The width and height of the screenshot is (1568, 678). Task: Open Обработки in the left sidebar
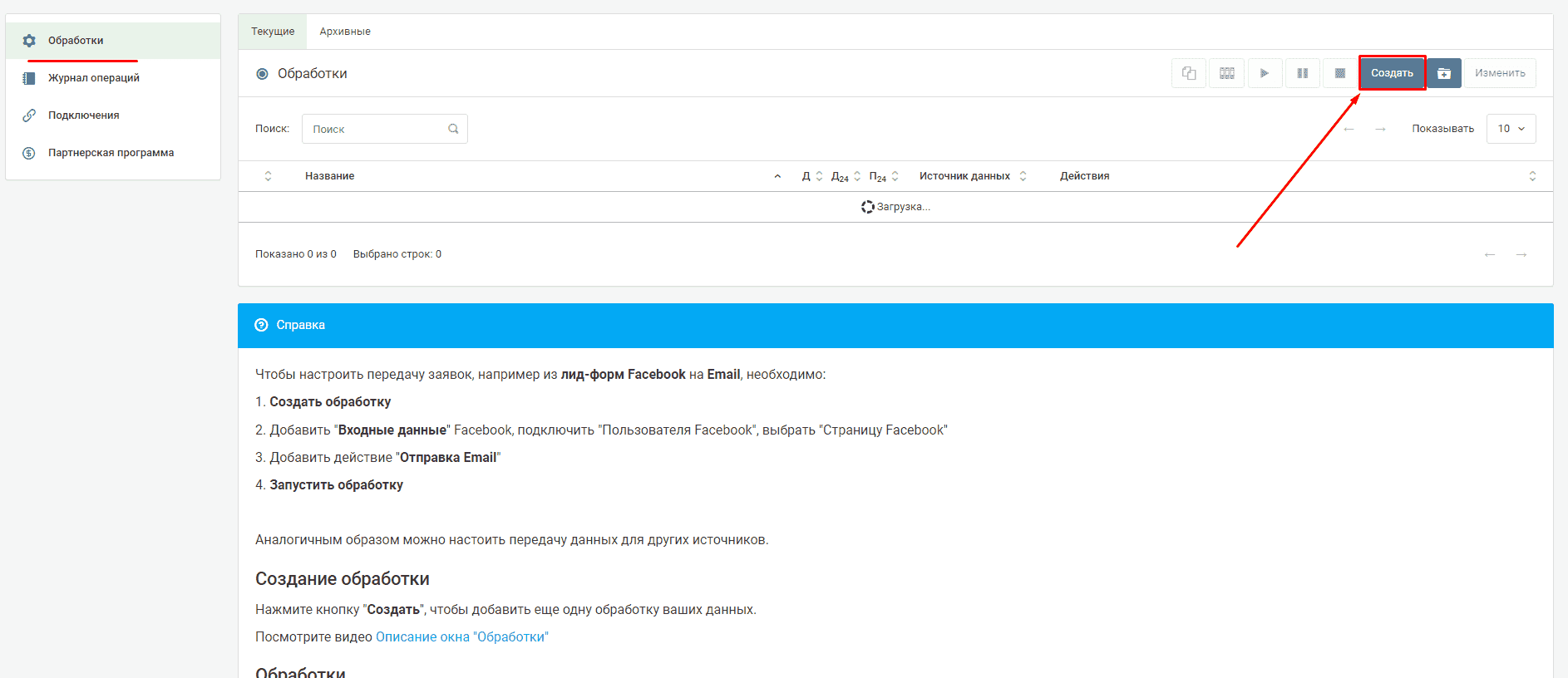click(76, 41)
